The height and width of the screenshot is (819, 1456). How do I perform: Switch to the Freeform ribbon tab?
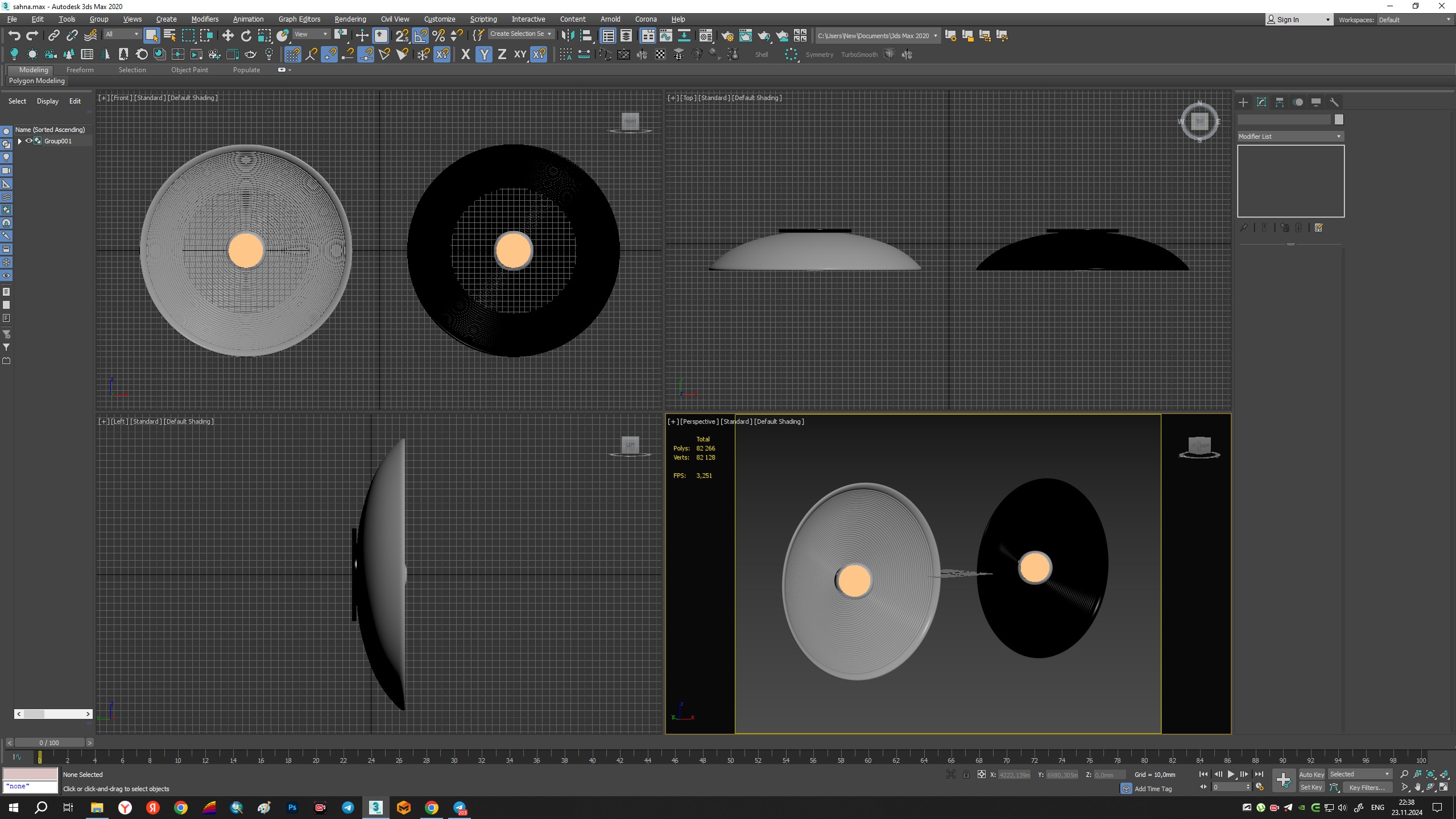[80, 70]
